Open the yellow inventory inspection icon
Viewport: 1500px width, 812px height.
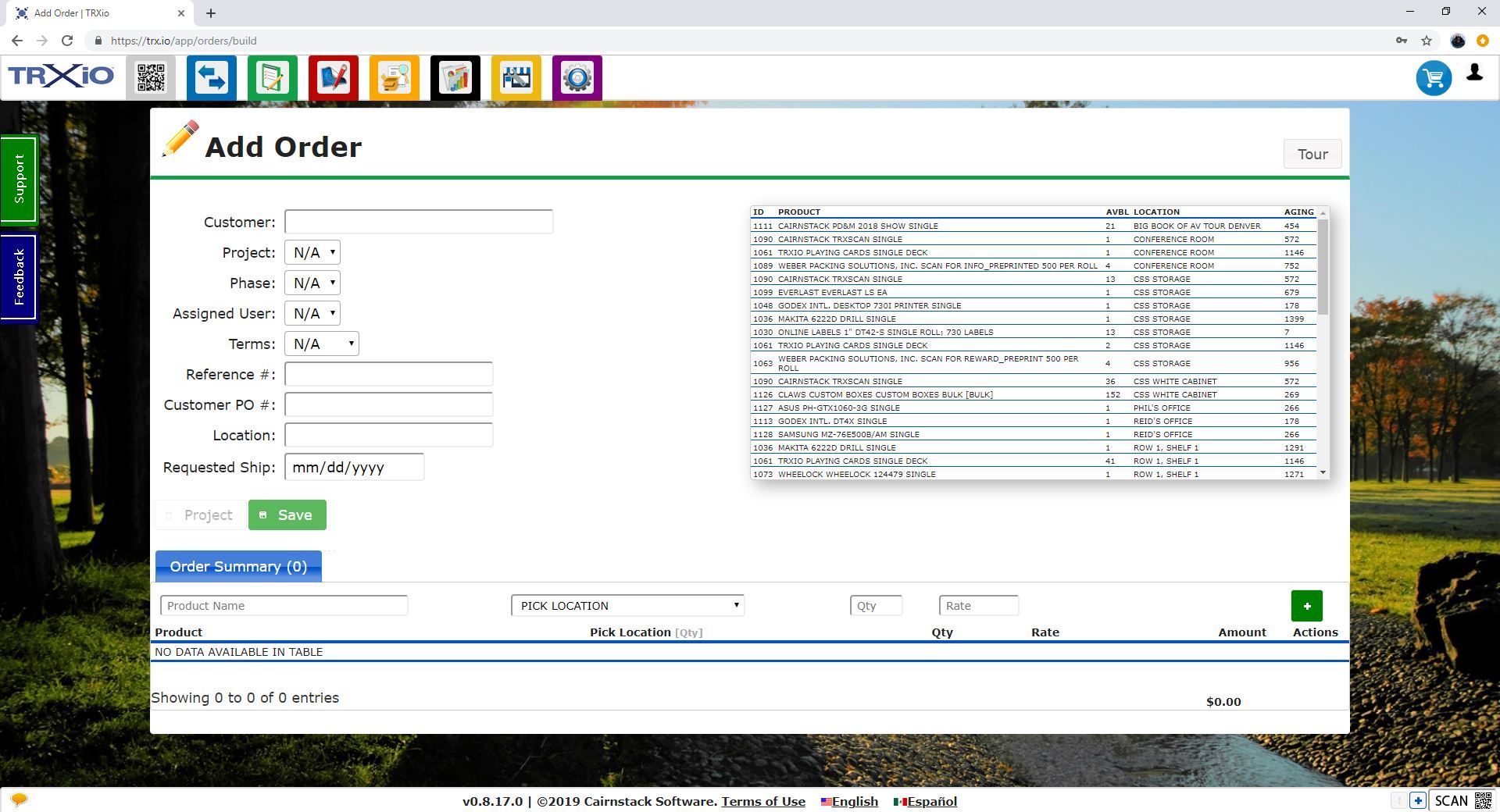[x=395, y=77]
